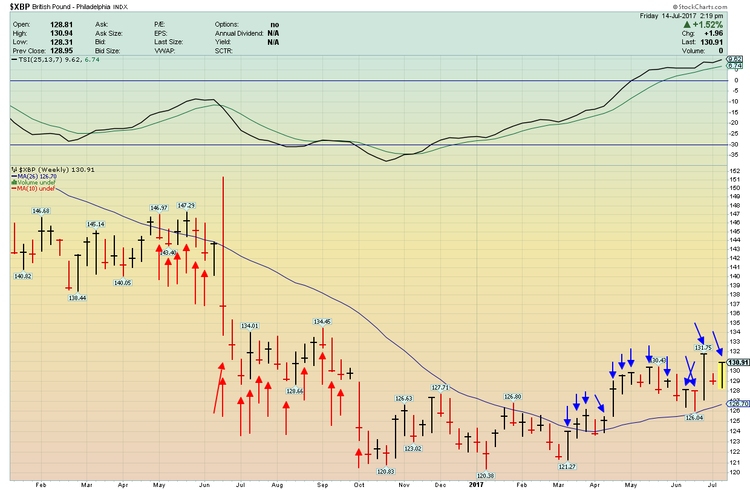Click the 140.05 price label
This screenshot has height=490, width=750.
(122, 283)
